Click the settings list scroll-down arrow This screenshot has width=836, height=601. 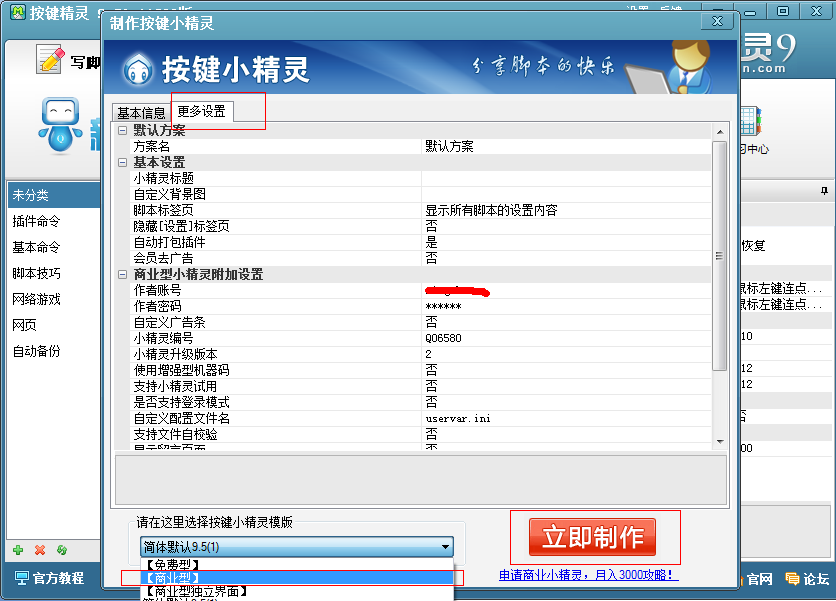tap(720, 442)
